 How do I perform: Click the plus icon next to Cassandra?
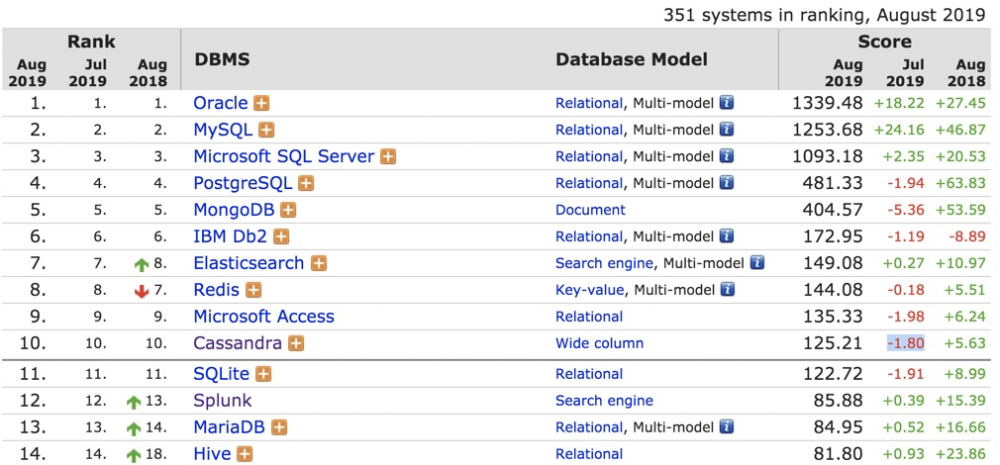pos(296,343)
